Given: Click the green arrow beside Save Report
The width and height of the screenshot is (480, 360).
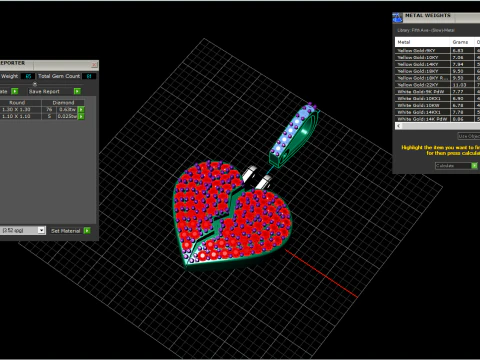Looking at the screenshot, I should pyautogui.click(x=77, y=91).
